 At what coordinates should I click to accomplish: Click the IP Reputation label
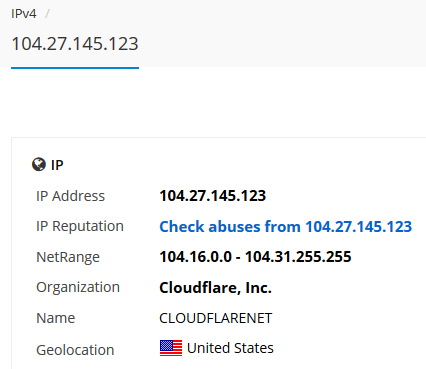pyautogui.click(x=80, y=226)
